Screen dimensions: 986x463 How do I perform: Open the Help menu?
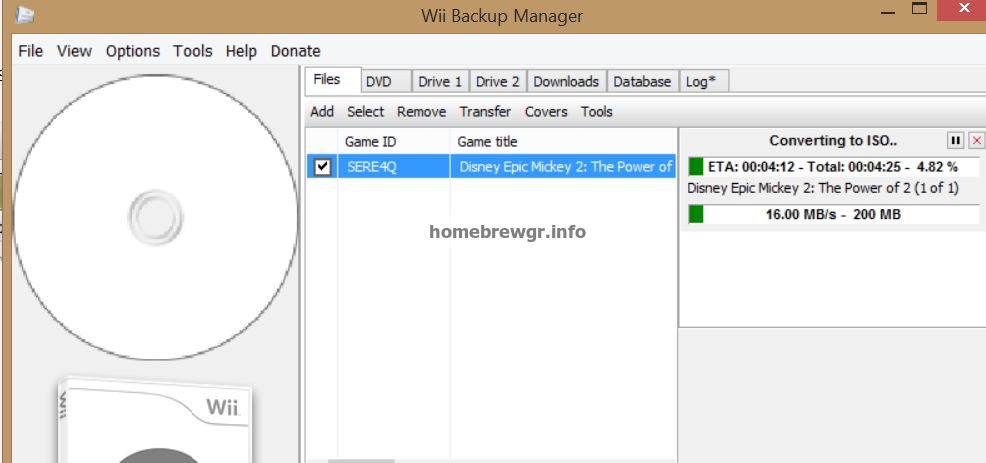click(x=241, y=51)
